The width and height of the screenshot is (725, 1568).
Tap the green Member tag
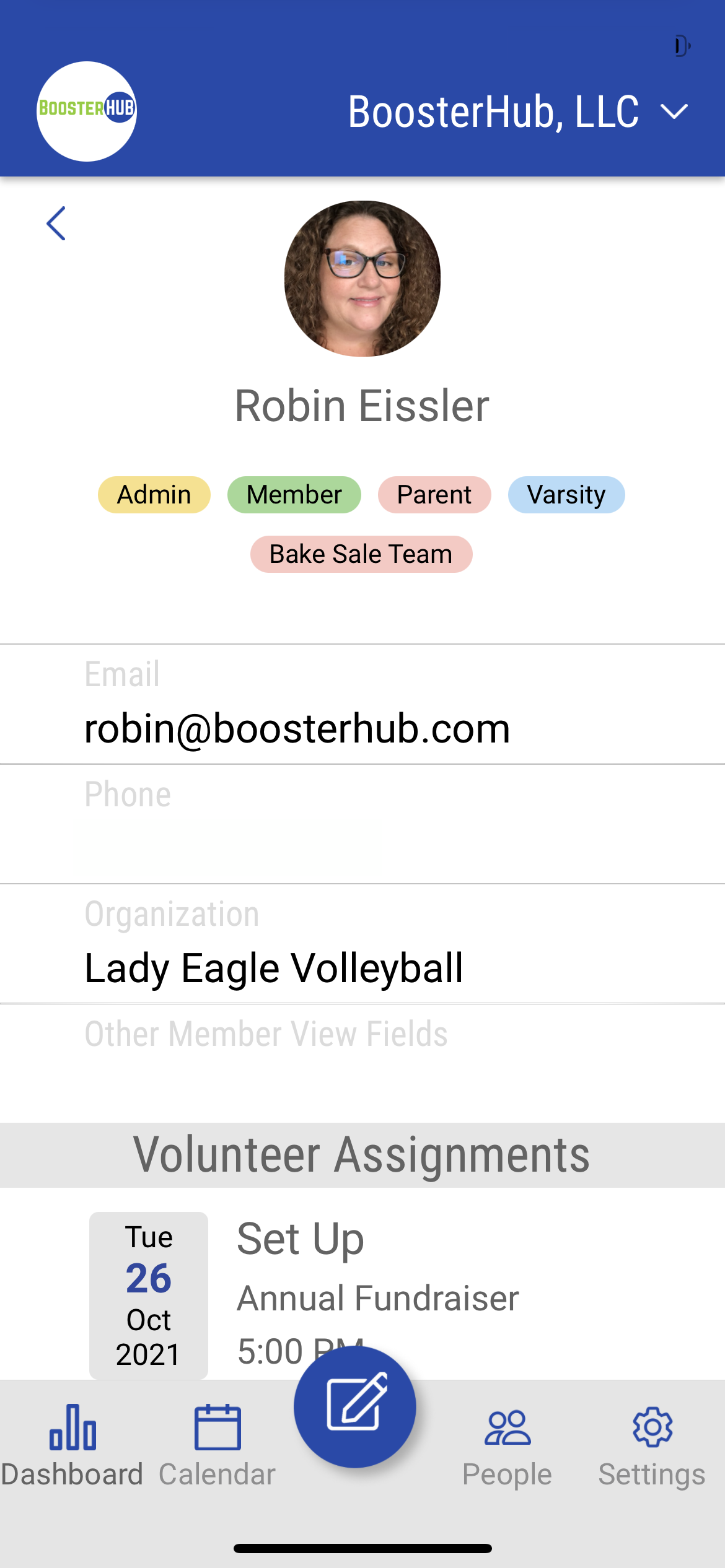coord(294,495)
